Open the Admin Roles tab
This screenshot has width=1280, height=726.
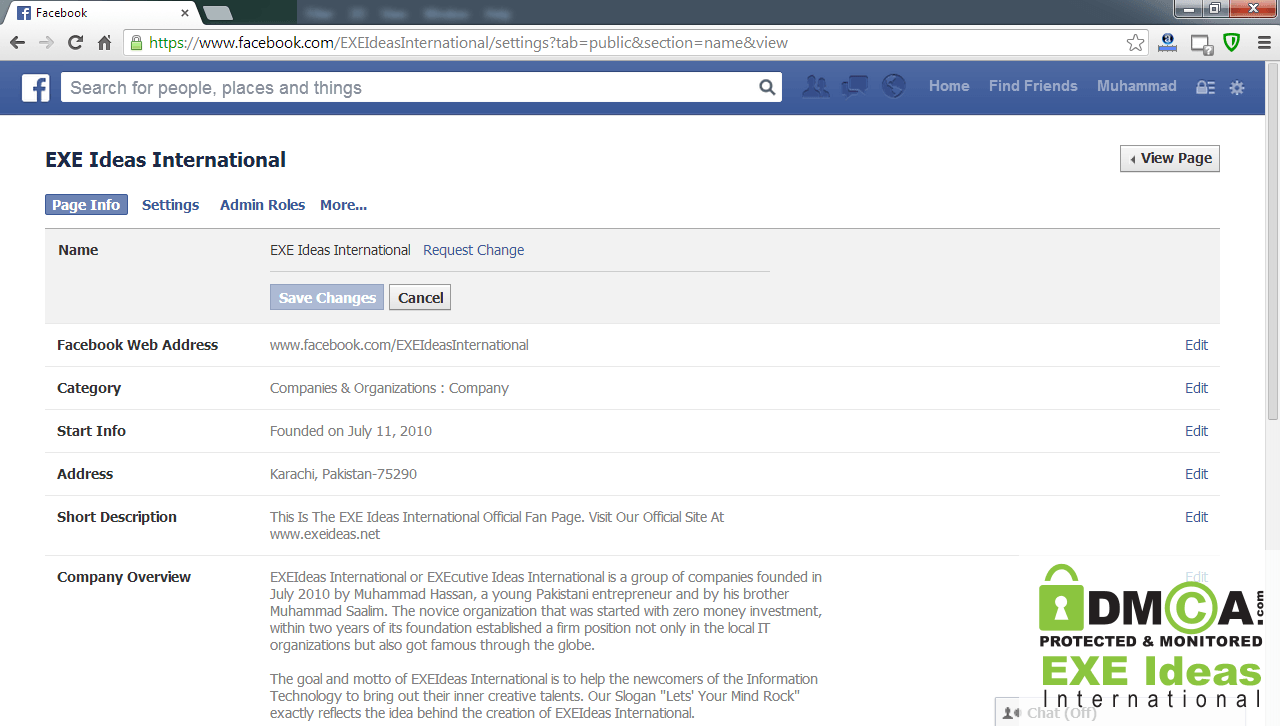point(262,205)
